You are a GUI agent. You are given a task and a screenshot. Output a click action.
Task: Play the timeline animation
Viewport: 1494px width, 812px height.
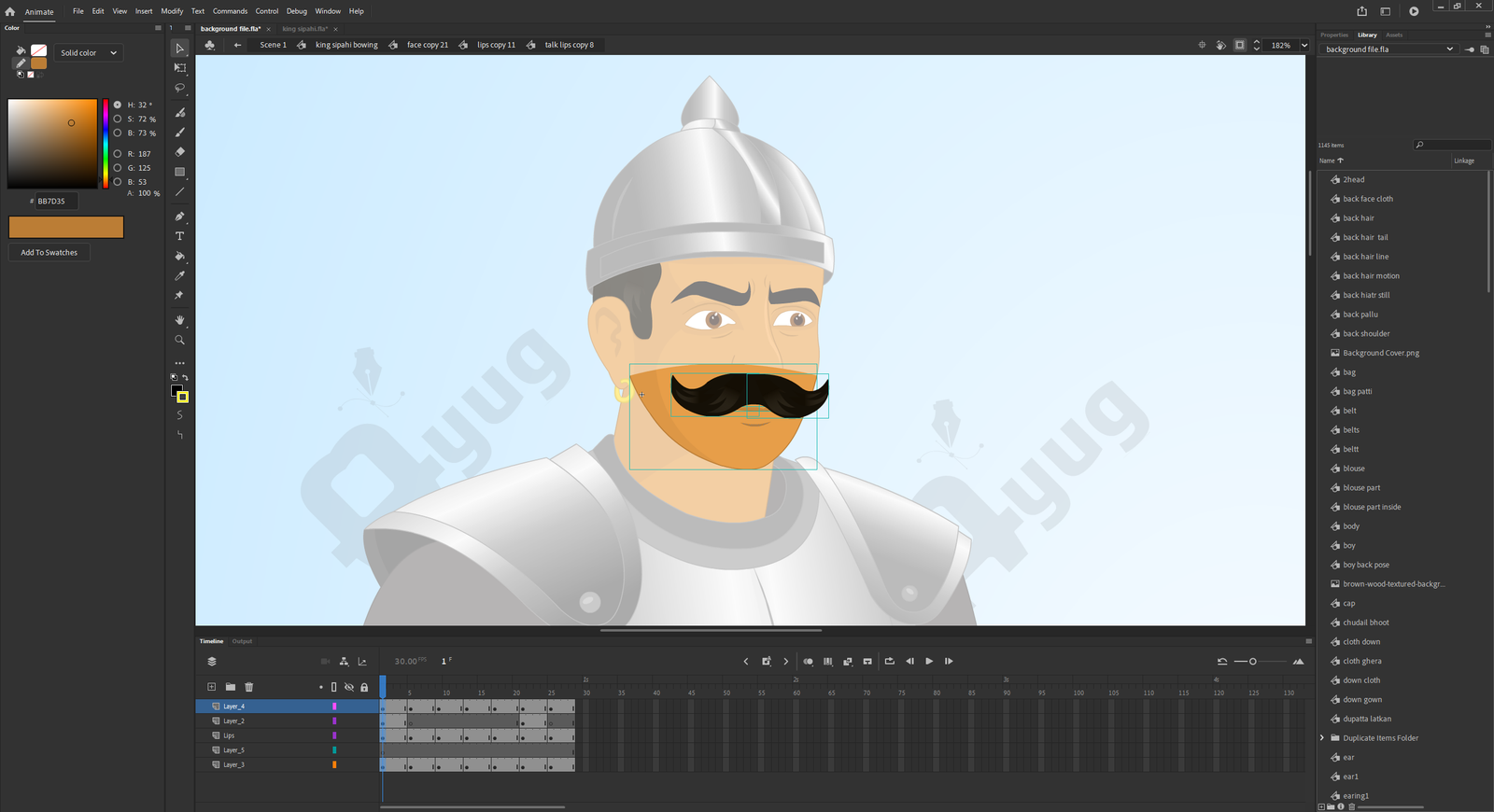pyautogui.click(x=929, y=661)
